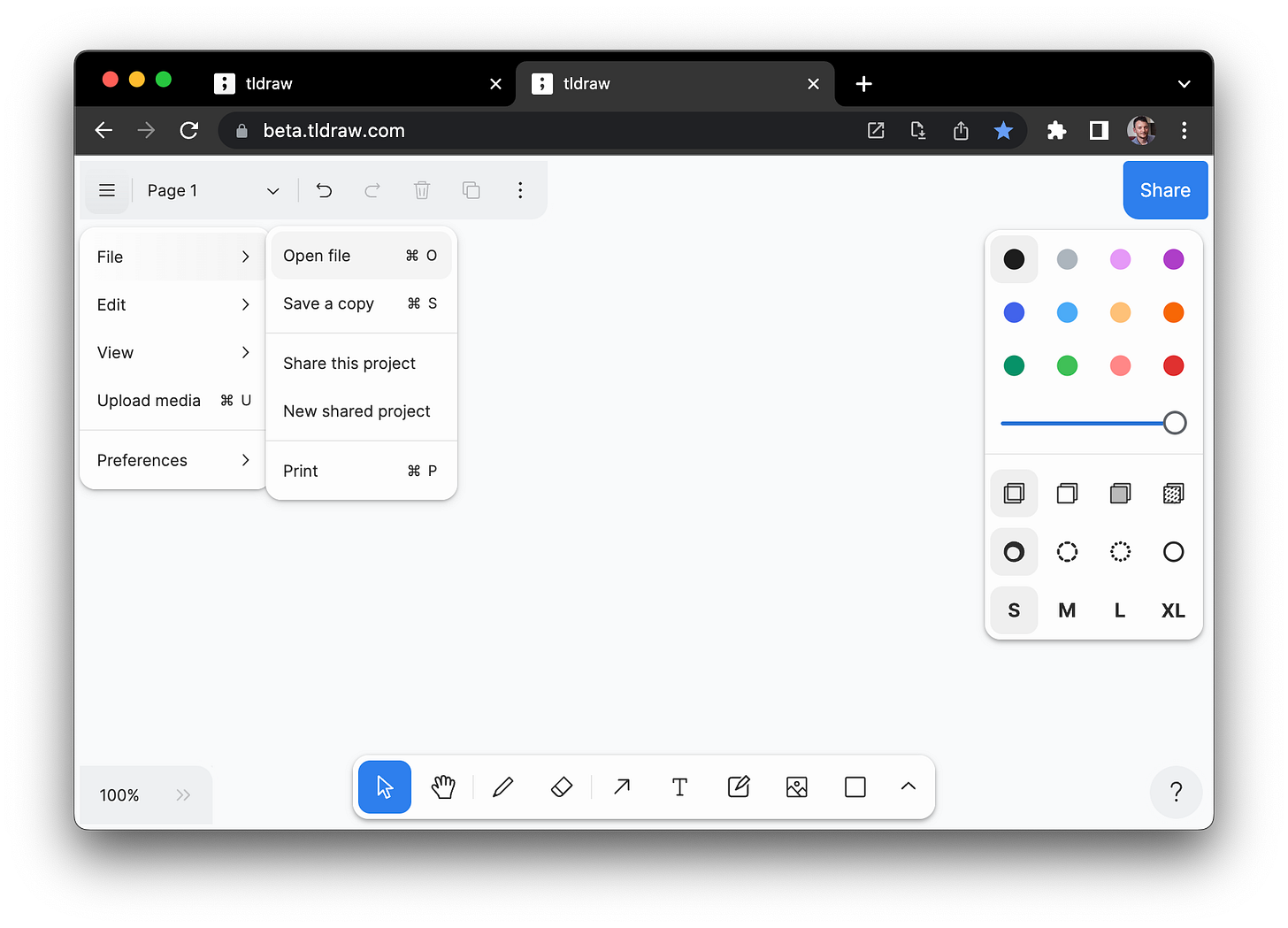Select the solid line style
The width and height of the screenshot is (1288, 928).
[1173, 552]
